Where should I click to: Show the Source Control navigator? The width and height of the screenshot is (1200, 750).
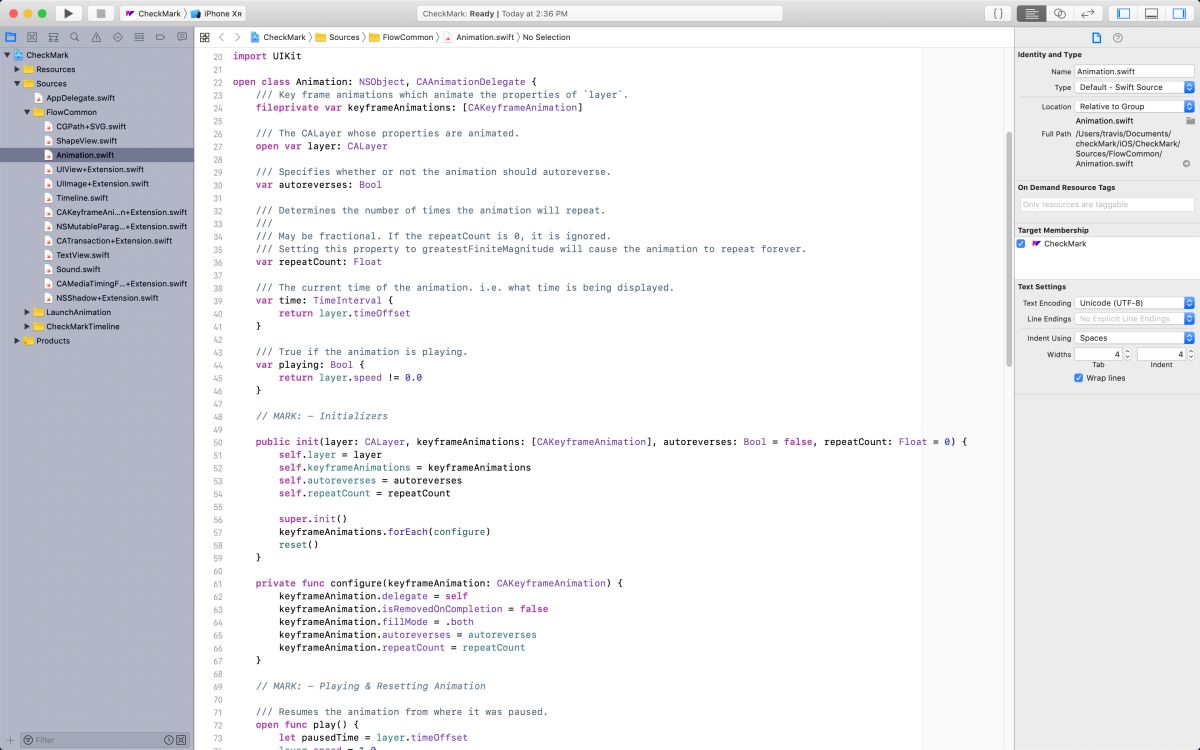click(32, 37)
